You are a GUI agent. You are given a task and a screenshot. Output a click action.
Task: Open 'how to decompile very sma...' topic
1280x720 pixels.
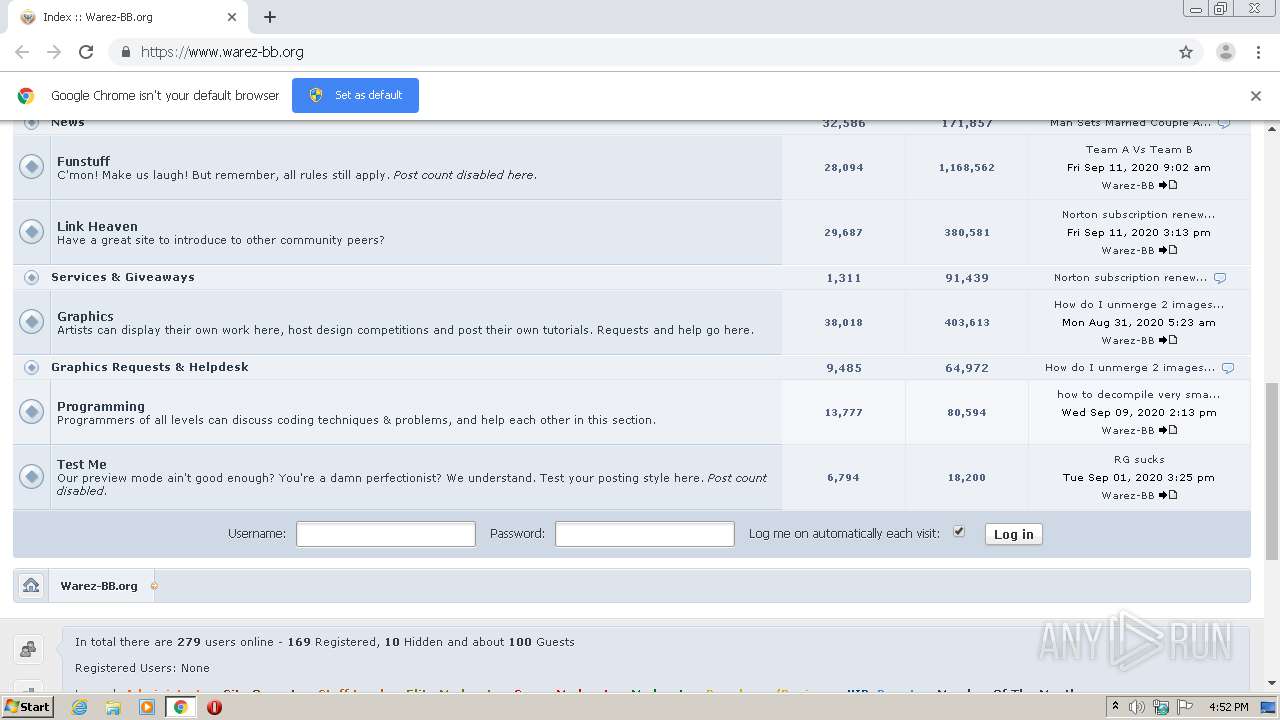[x=1139, y=394]
